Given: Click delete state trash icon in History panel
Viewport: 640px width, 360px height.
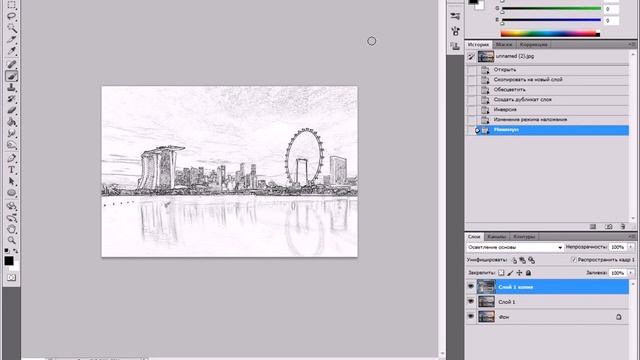Looking at the screenshot, I should (623, 227).
